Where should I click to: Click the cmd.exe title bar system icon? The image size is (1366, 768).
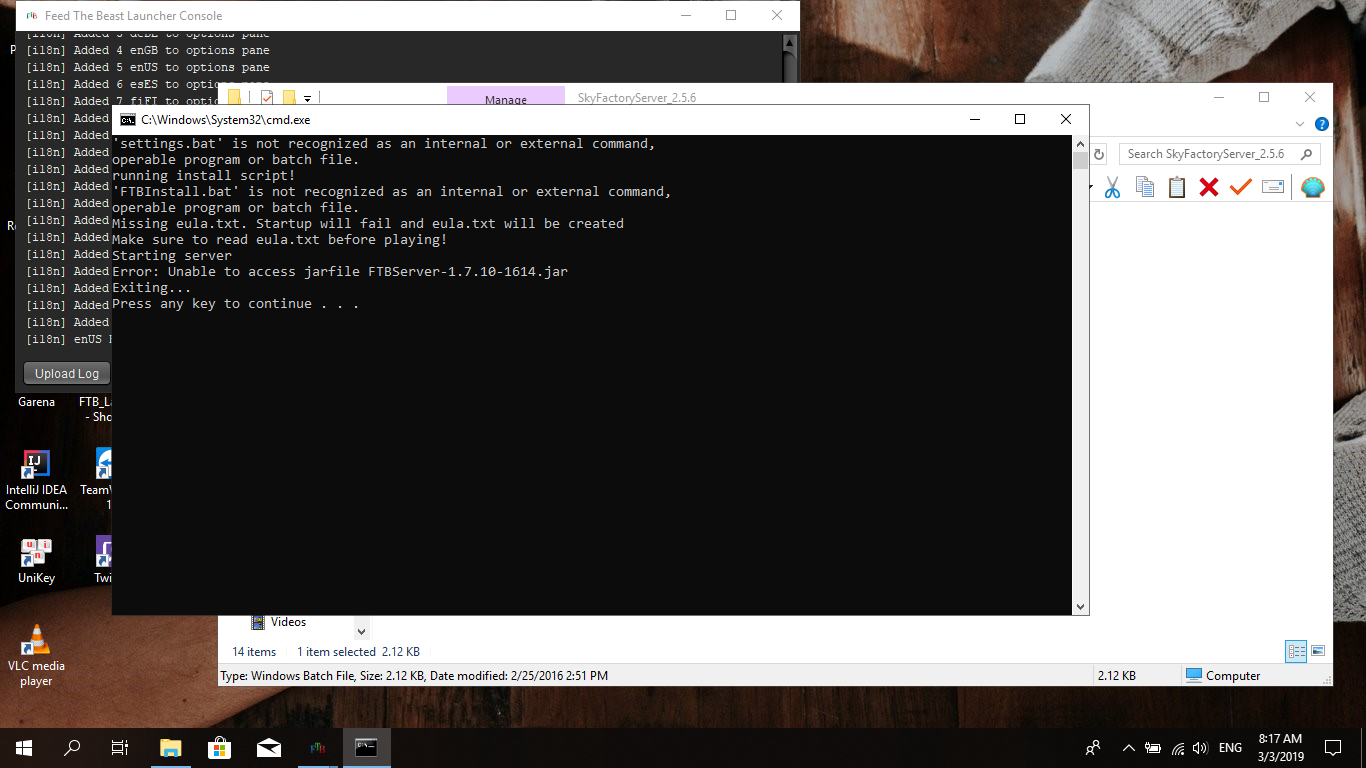(x=128, y=119)
